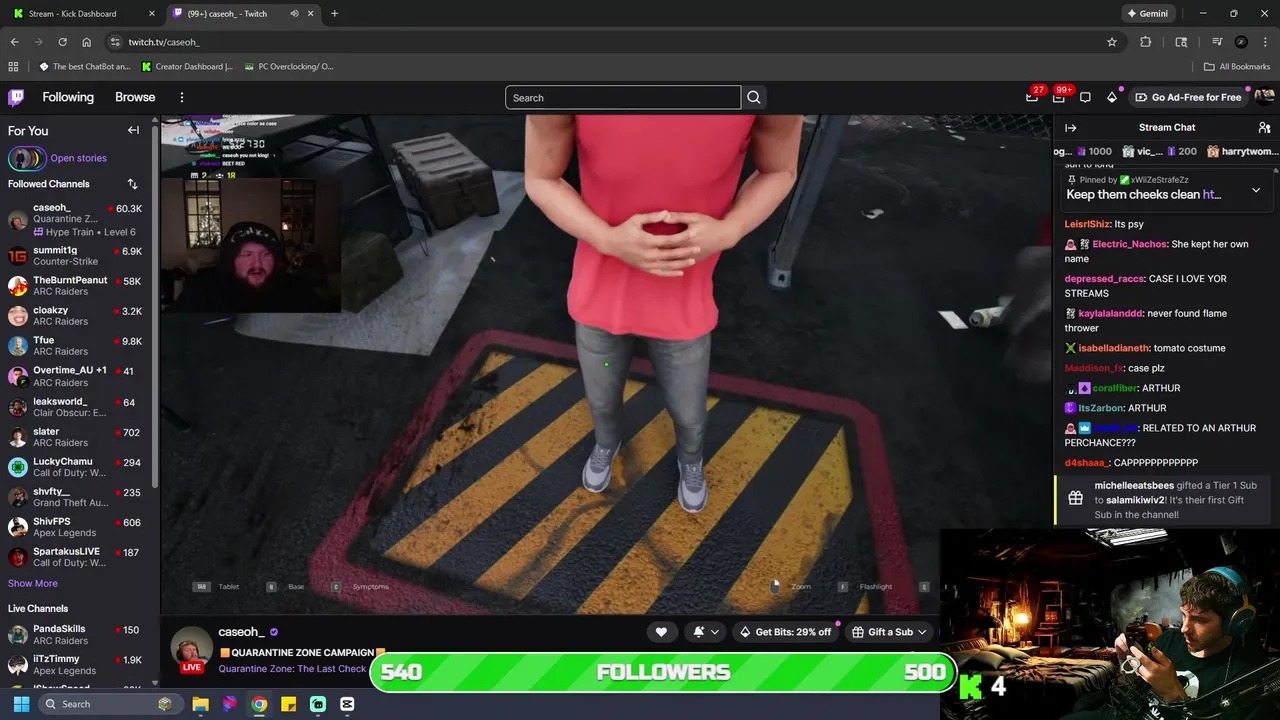Open The best ChatBot bookmark

(x=85, y=67)
